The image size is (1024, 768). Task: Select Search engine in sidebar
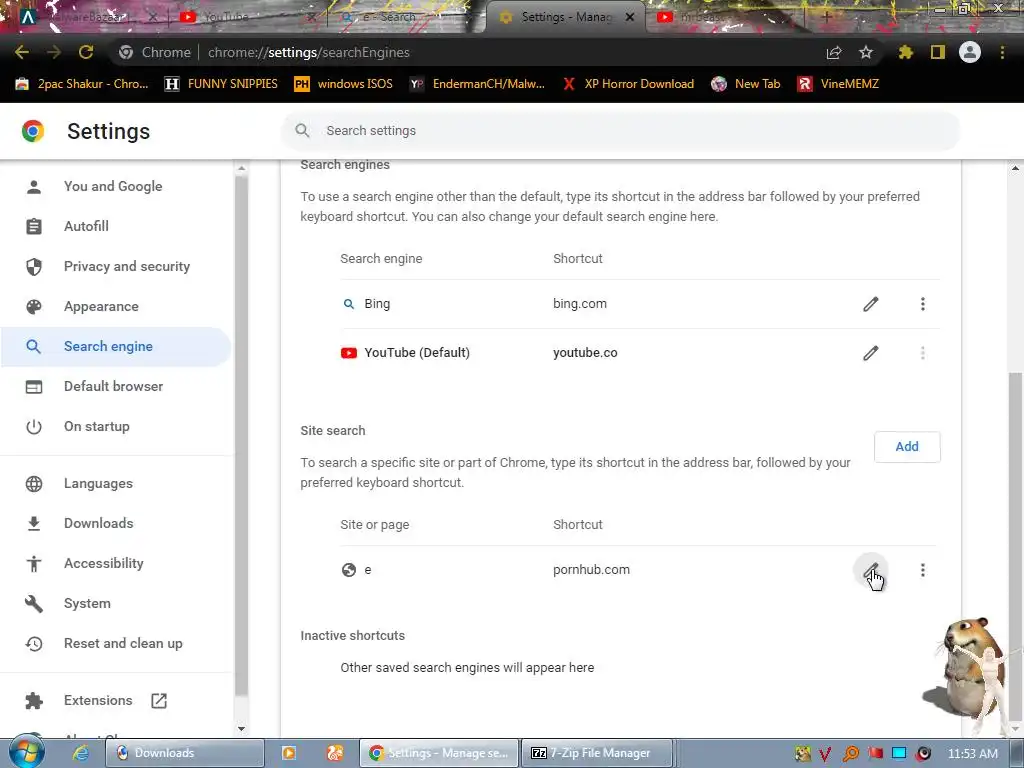point(116,346)
